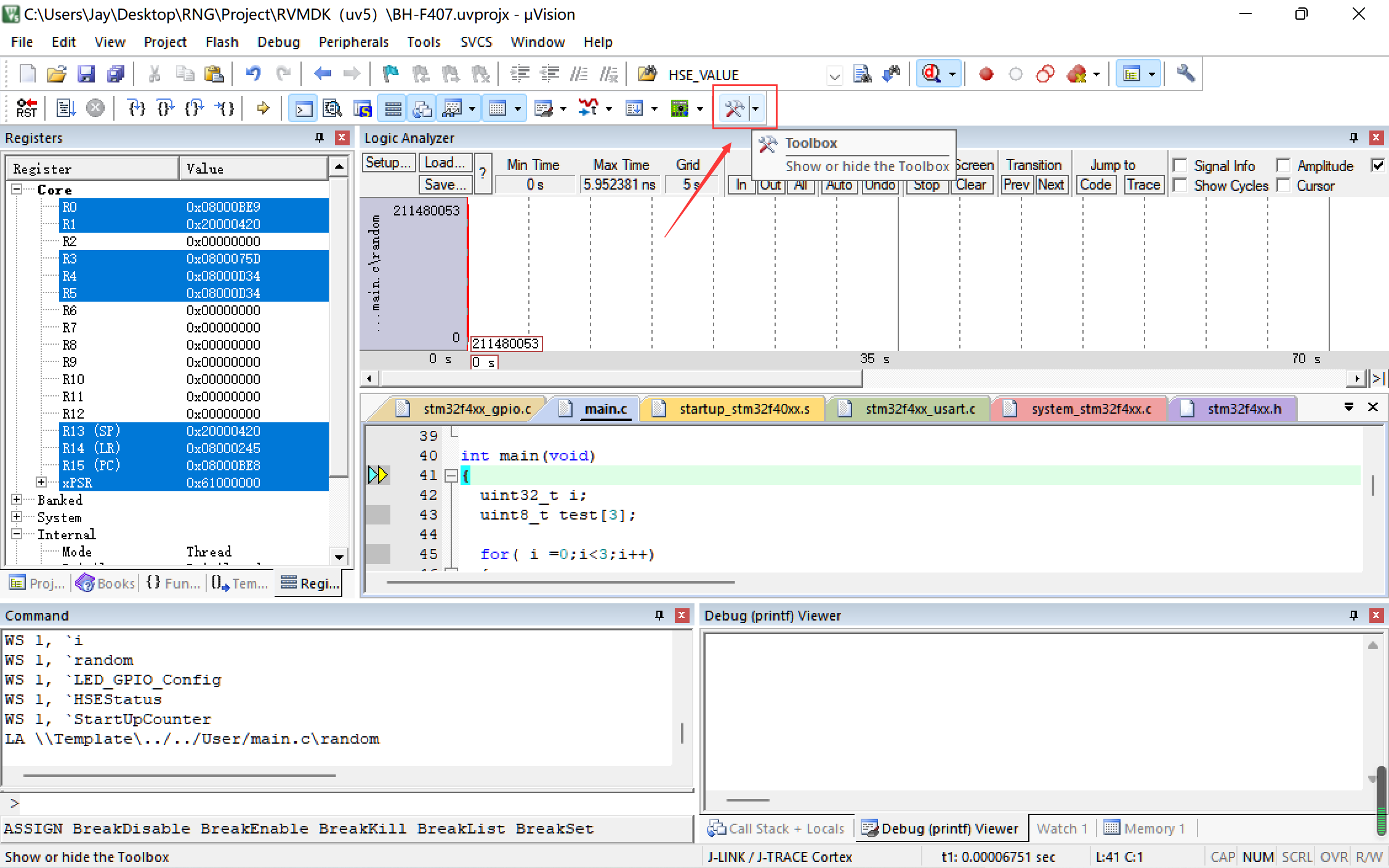Expand the Banked register group
The height and width of the screenshot is (868, 1389).
[17, 500]
